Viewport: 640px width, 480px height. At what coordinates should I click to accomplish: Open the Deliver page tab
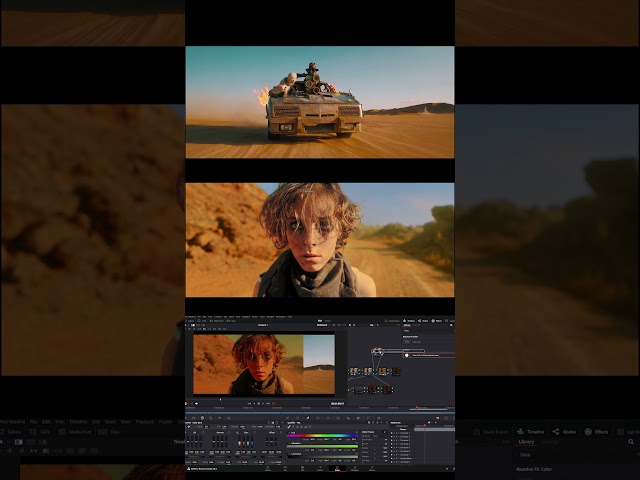(x=372, y=468)
